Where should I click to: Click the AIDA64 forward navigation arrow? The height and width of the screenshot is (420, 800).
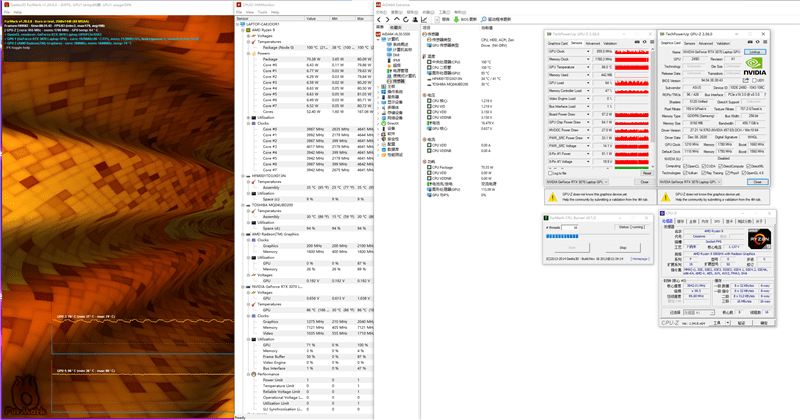[x=387, y=19]
